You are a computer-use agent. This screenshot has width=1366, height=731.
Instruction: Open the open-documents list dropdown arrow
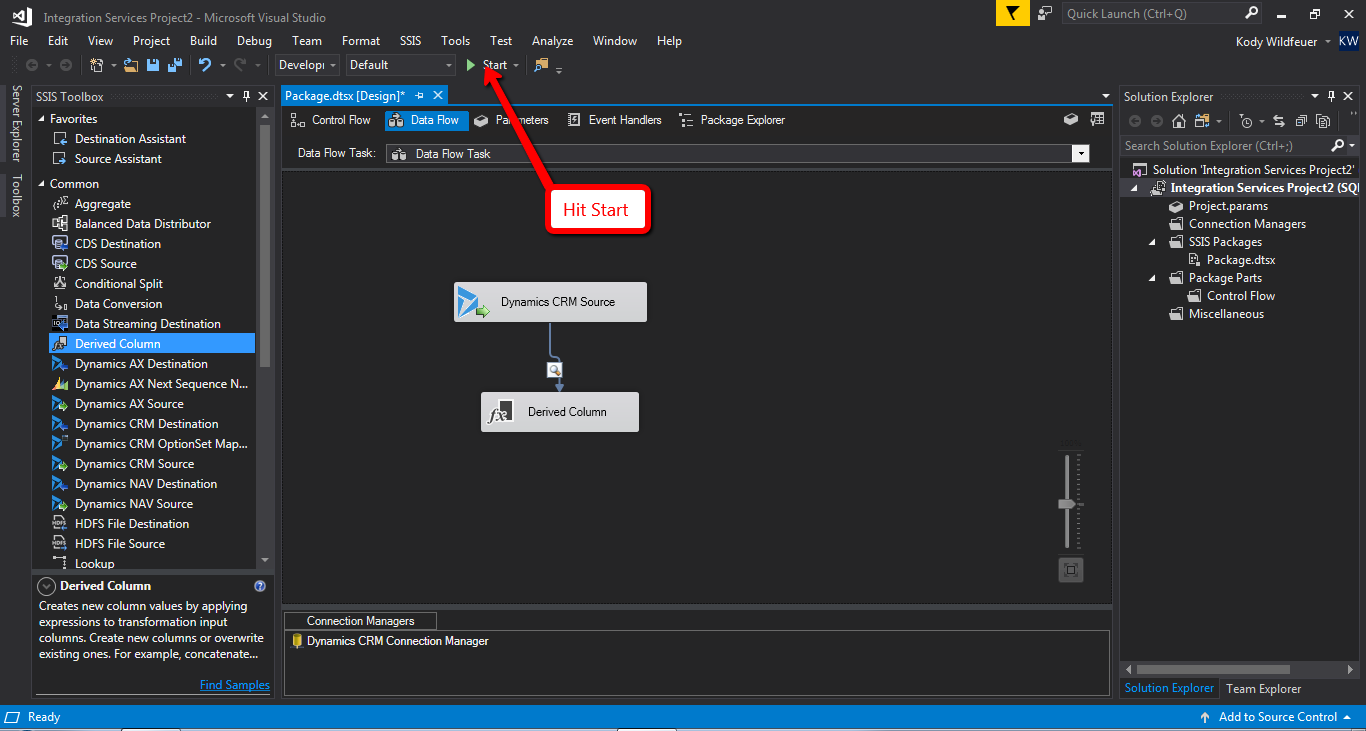tap(1105, 96)
